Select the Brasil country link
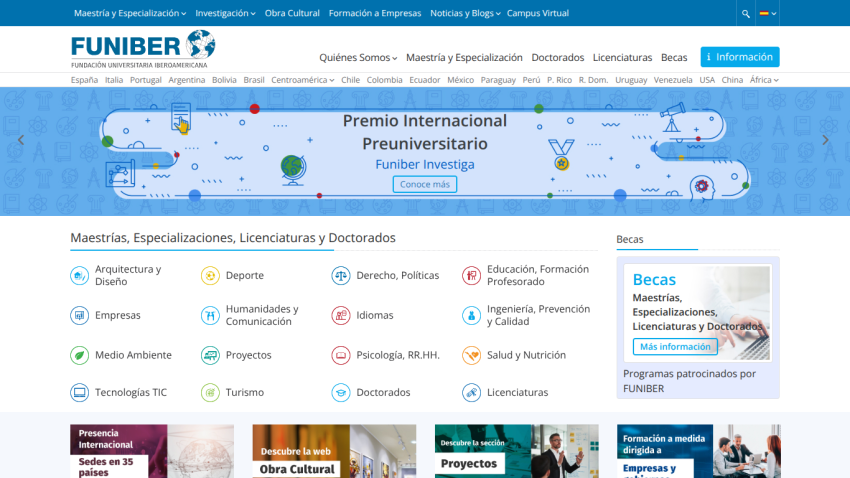 click(254, 80)
